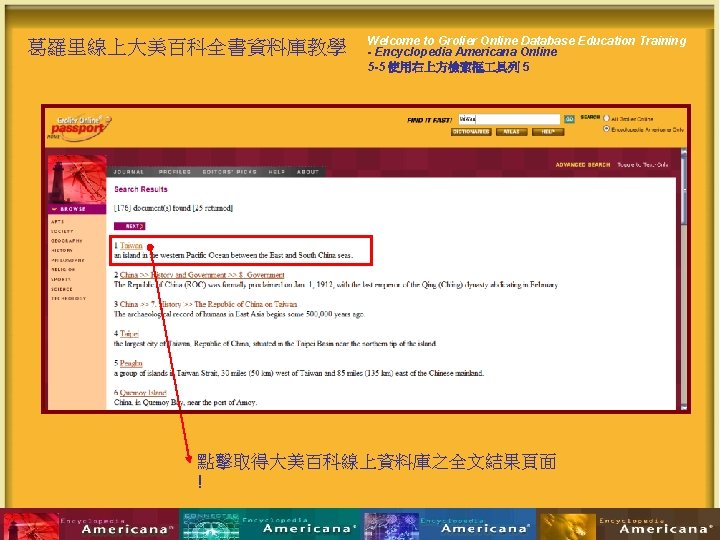Screen dimensions: 720x540
Task: Open the China History and Government result link
Action: (202, 275)
